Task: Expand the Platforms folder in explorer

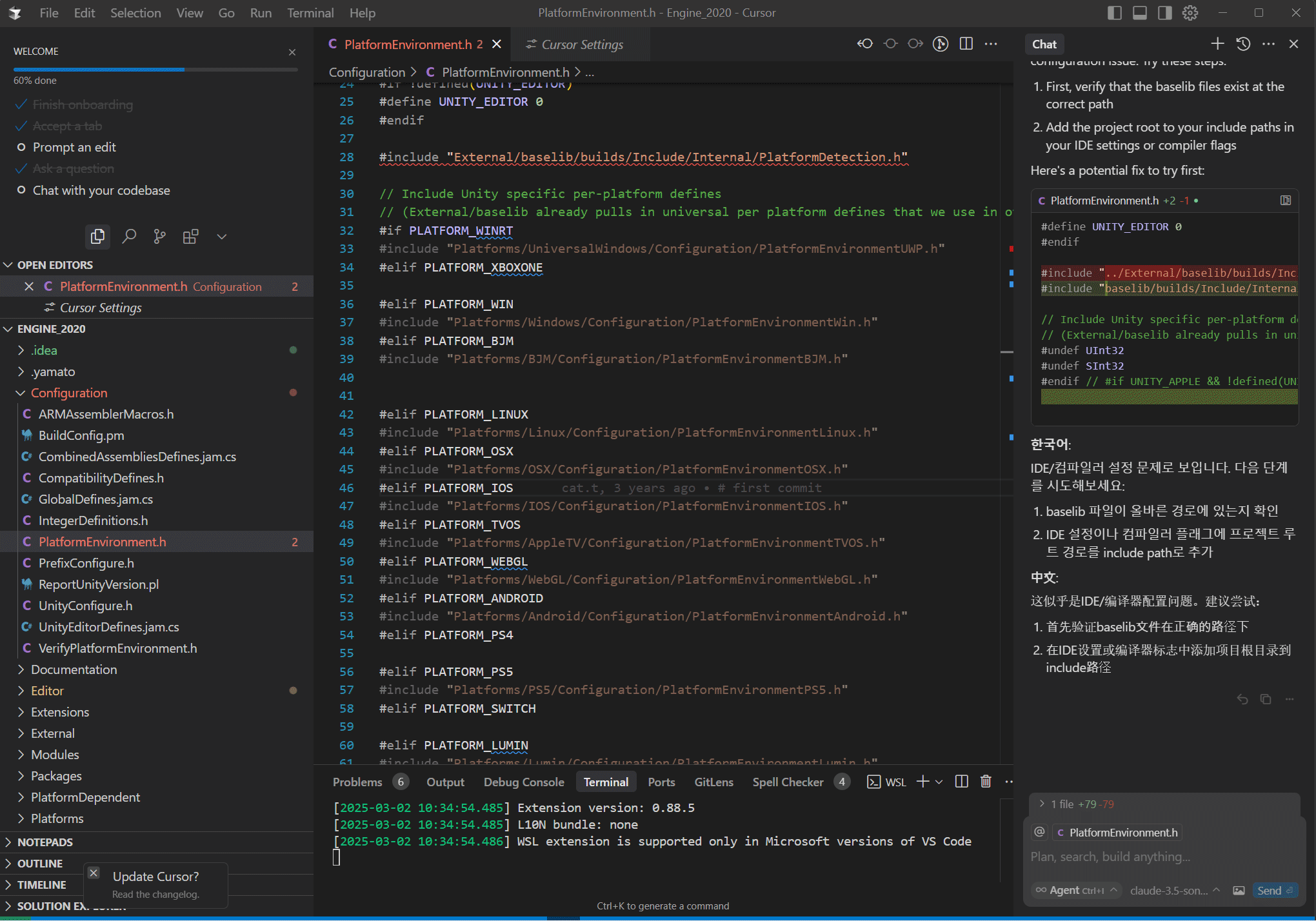Action: click(x=57, y=818)
